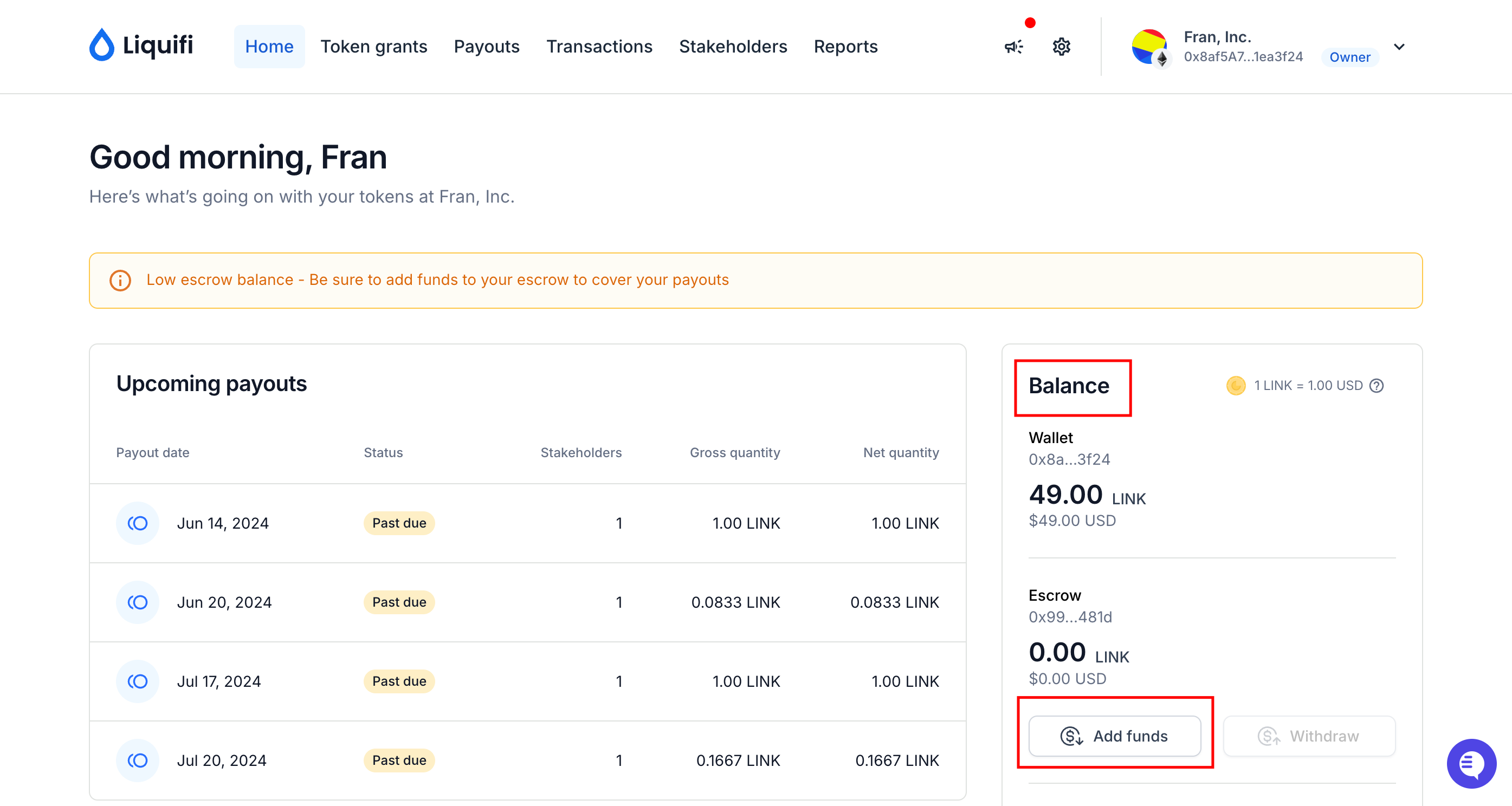Select the Jul 20, 2024 payout date
This screenshot has width=1512, height=806.
tap(222, 760)
